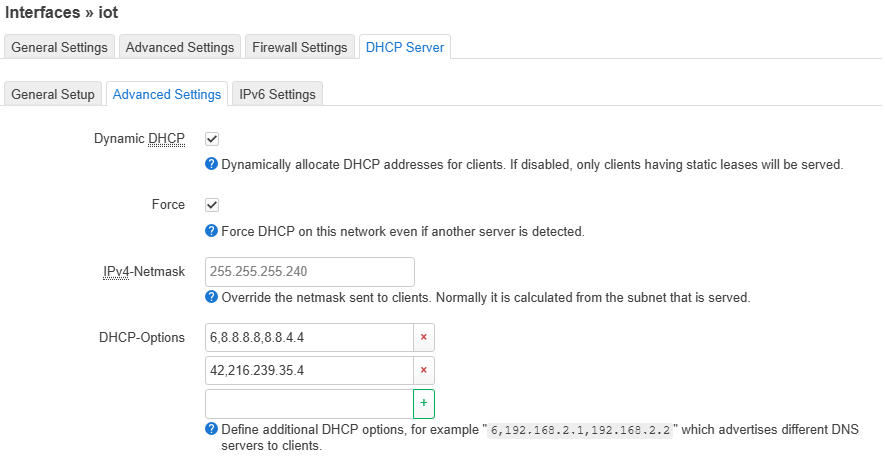Click the empty new DHCP option field

(309, 404)
